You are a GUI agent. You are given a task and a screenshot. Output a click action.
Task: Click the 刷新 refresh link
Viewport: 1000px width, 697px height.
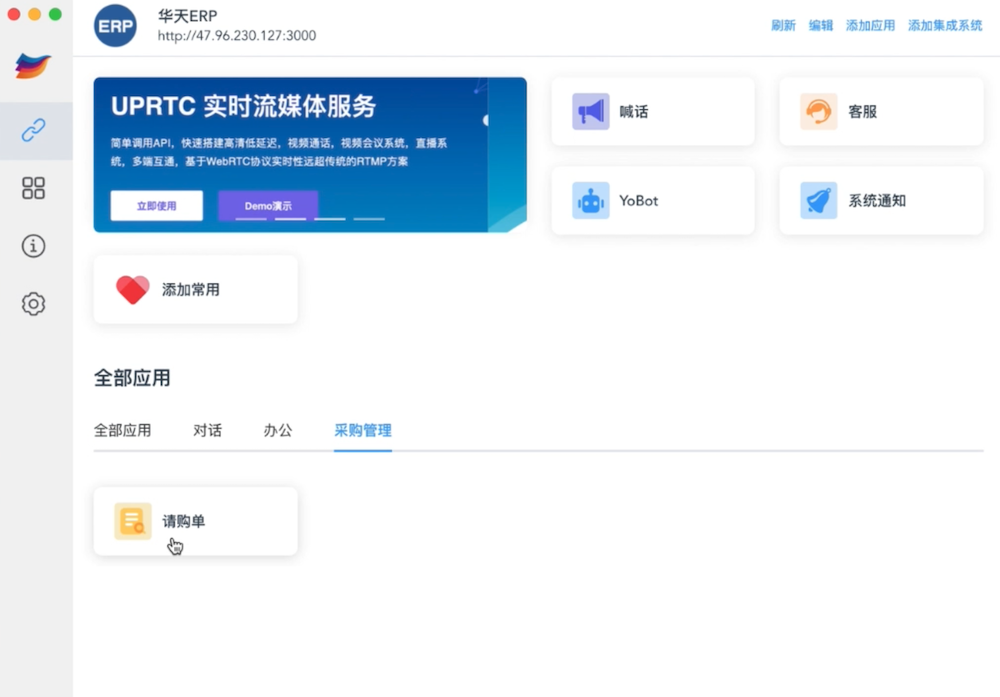[783, 26]
